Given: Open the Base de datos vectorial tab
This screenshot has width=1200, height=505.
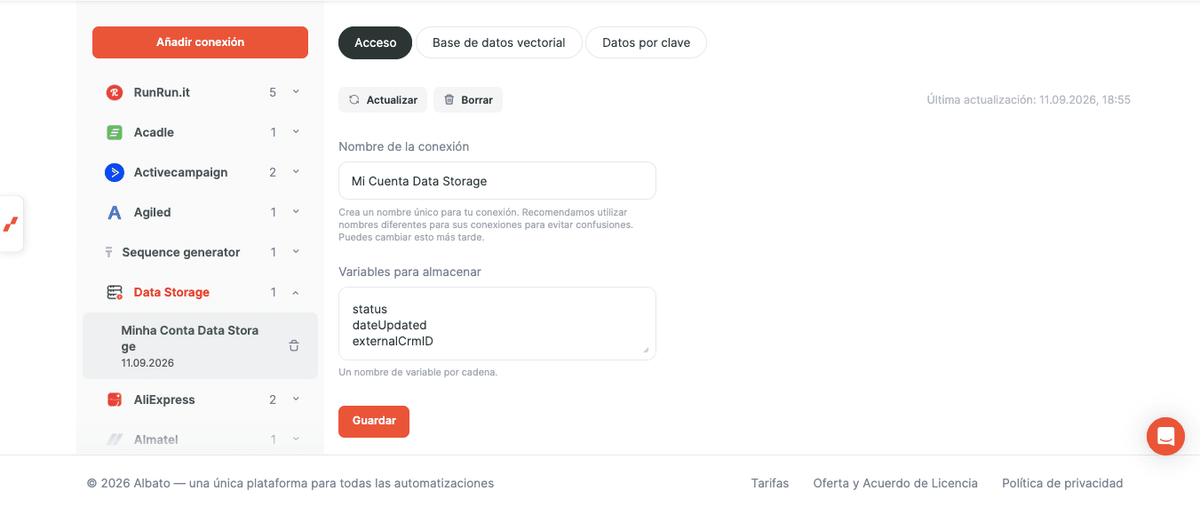Looking at the screenshot, I should (499, 43).
